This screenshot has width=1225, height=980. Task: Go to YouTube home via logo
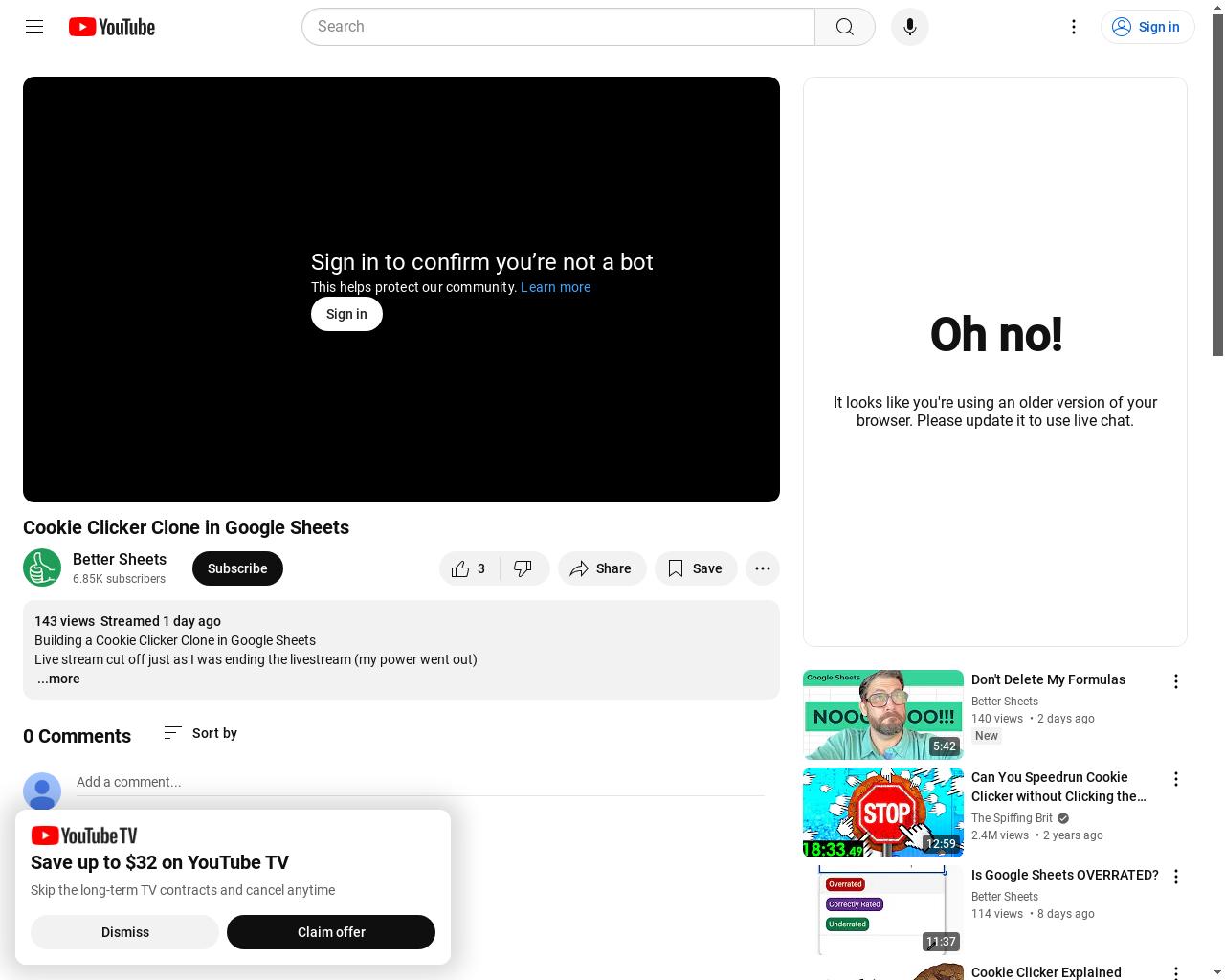[112, 27]
